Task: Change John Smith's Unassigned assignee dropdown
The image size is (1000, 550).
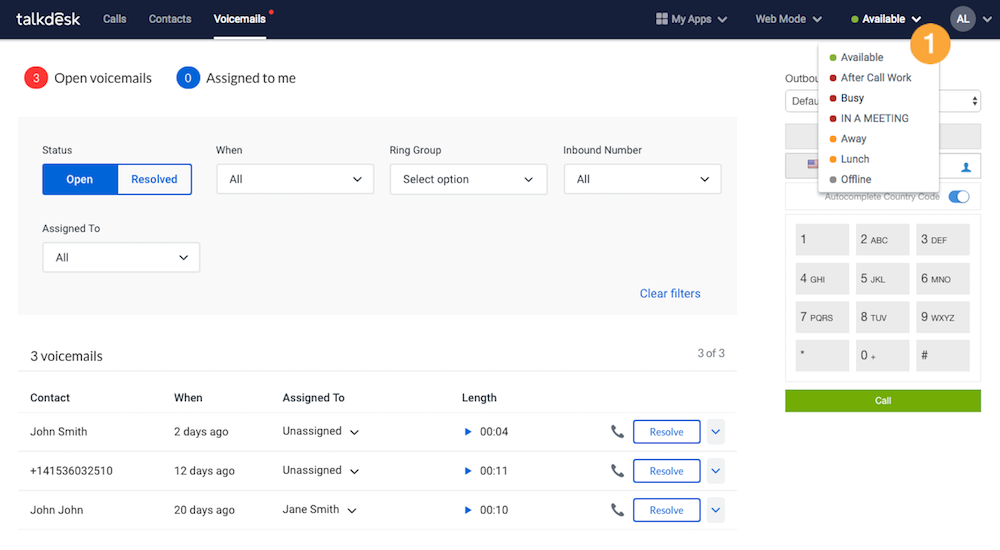Action: pos(320,431)
